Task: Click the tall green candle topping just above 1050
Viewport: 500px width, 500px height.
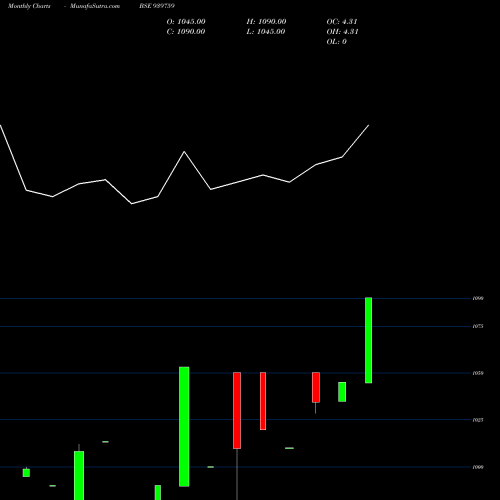Action: pos(184,427)
